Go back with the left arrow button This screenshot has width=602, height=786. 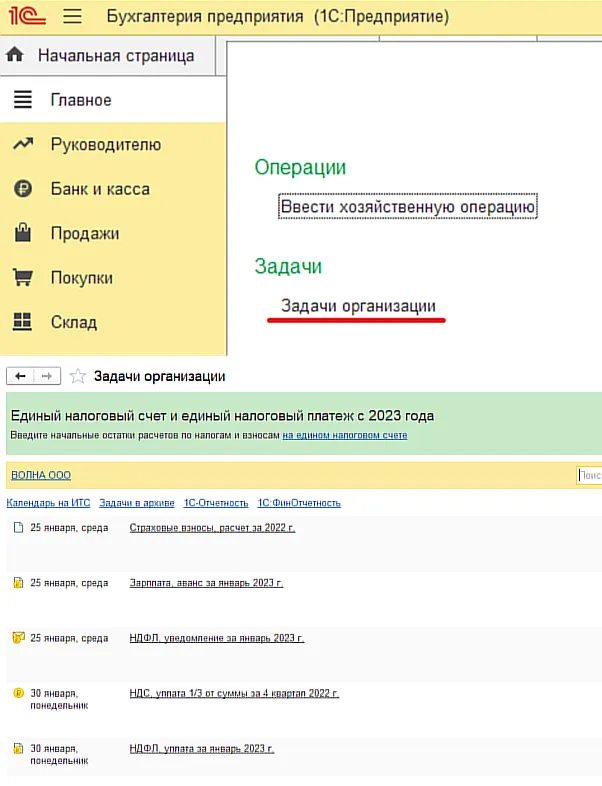21,376
